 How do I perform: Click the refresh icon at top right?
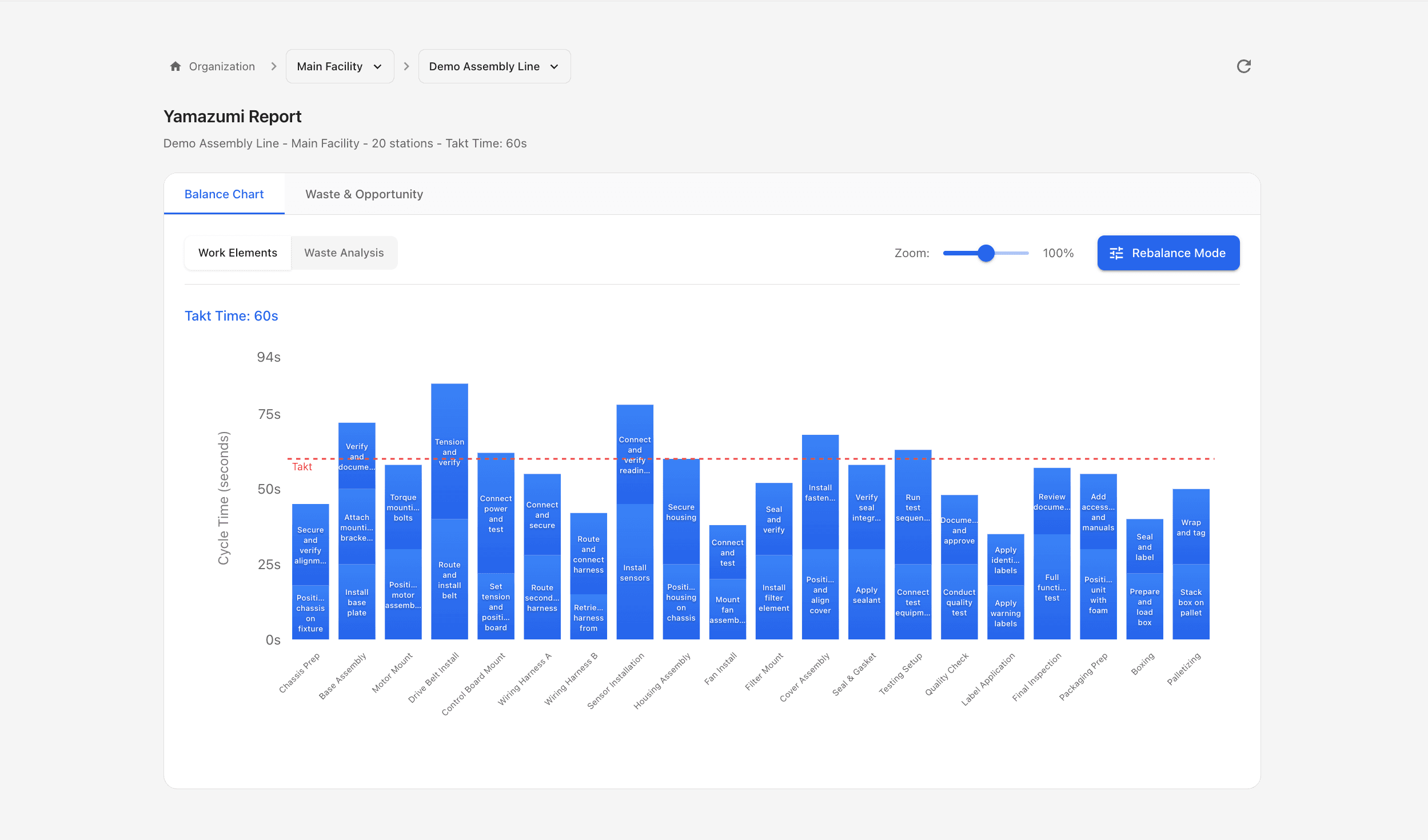1243,66
